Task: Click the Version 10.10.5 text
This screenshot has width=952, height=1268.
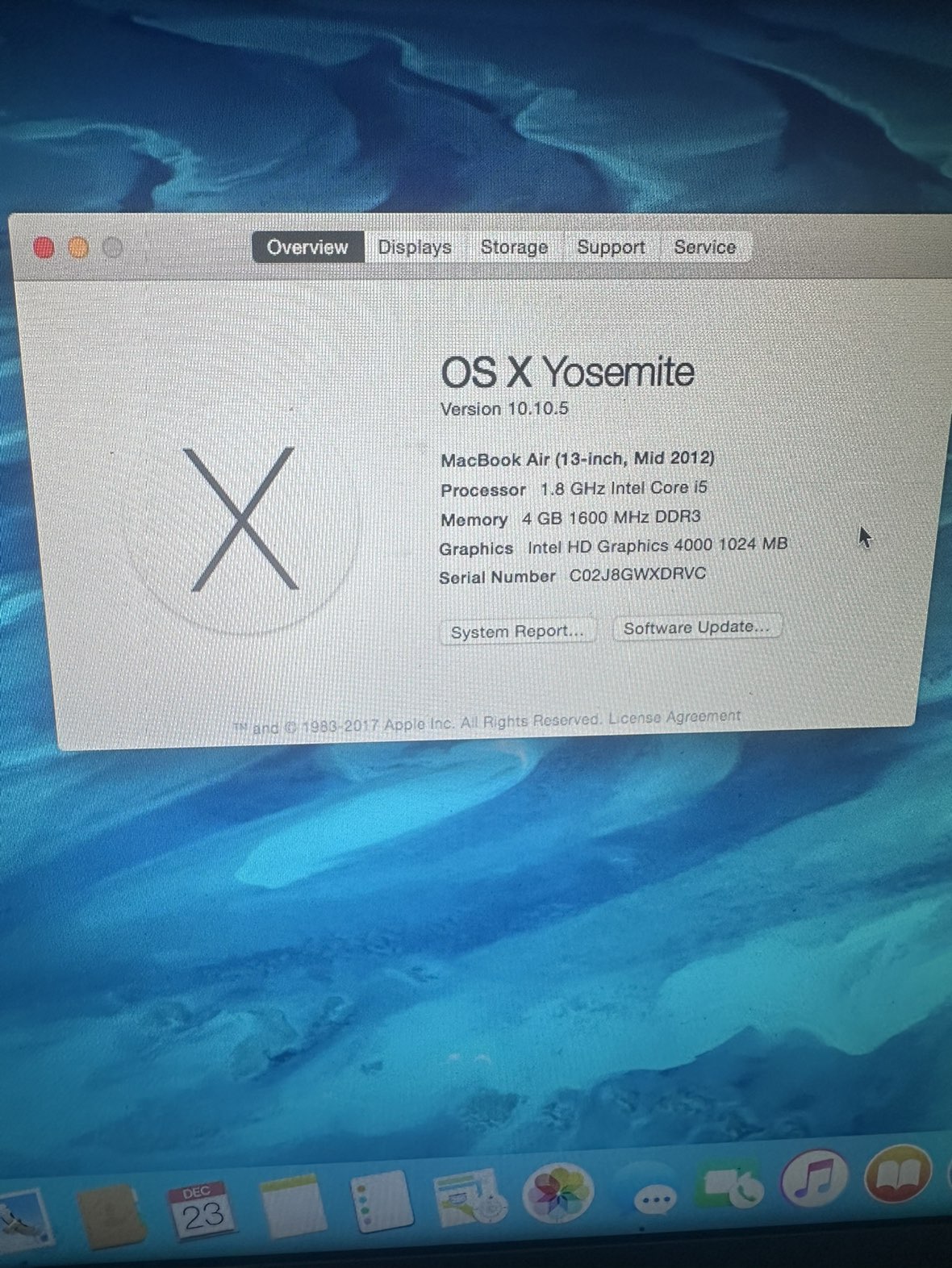Action: tap(504, 409)
